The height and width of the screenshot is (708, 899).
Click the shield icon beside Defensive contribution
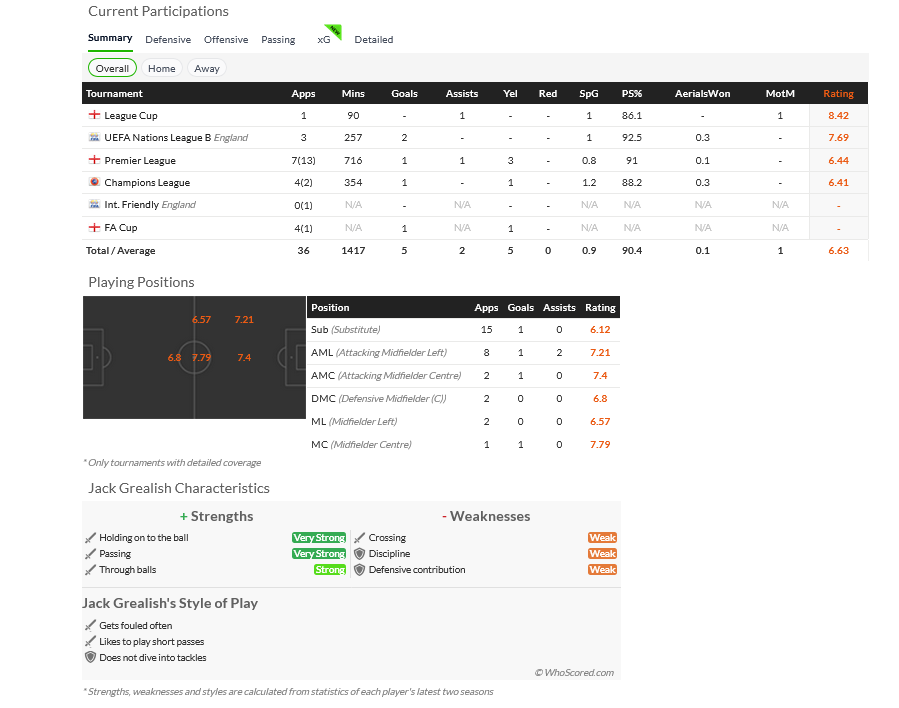click(359, 570)
